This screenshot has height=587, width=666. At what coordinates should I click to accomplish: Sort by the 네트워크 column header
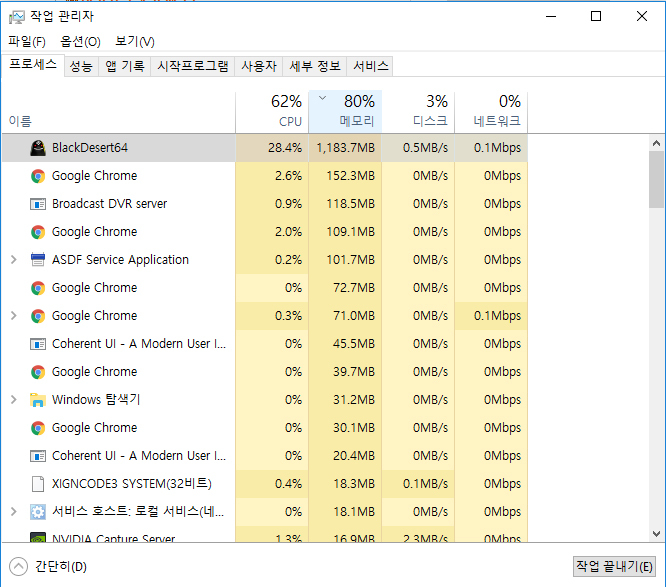tap(491, 112)
